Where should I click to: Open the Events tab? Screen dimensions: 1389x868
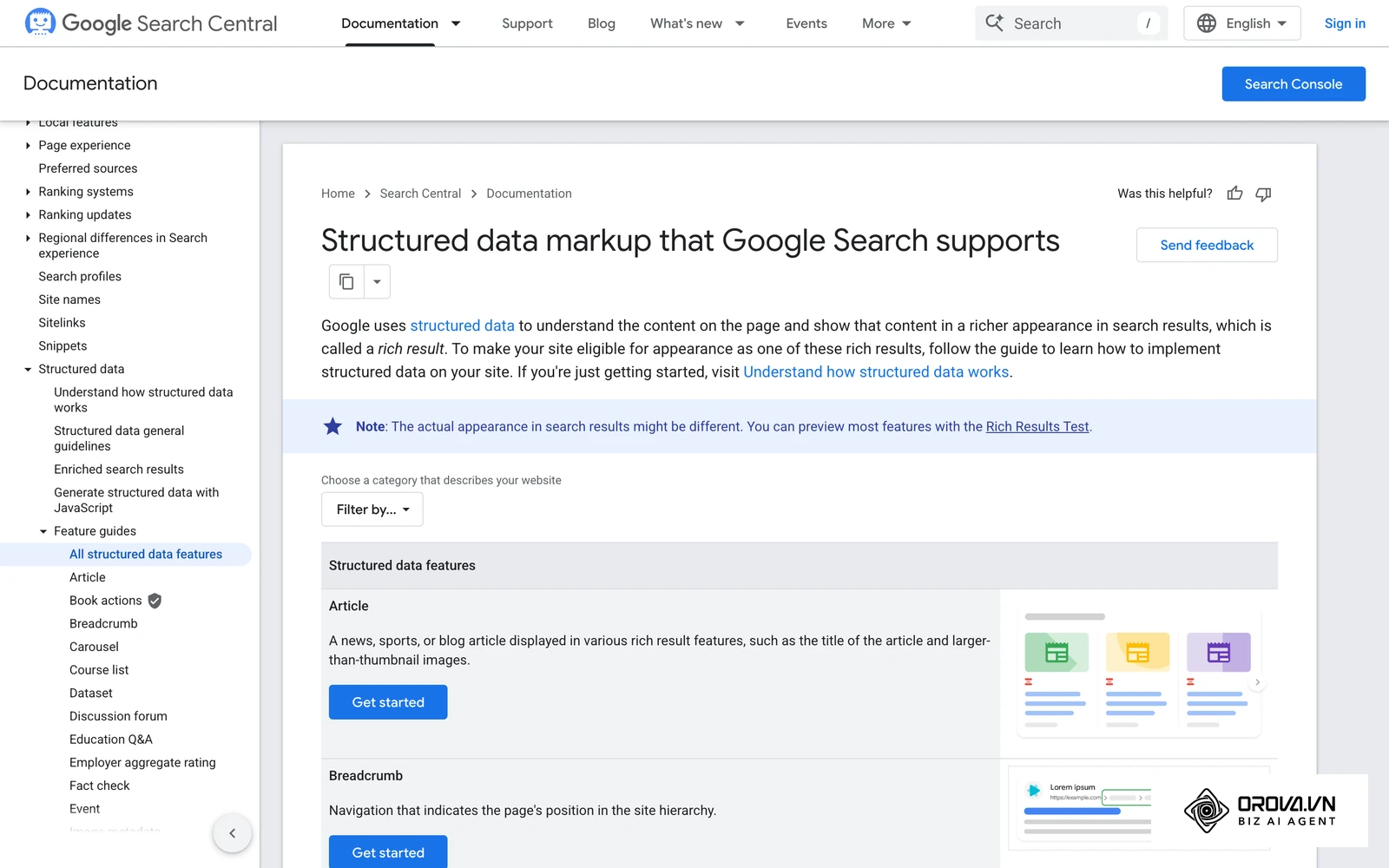pyautogui.click(x=806, y=23)
